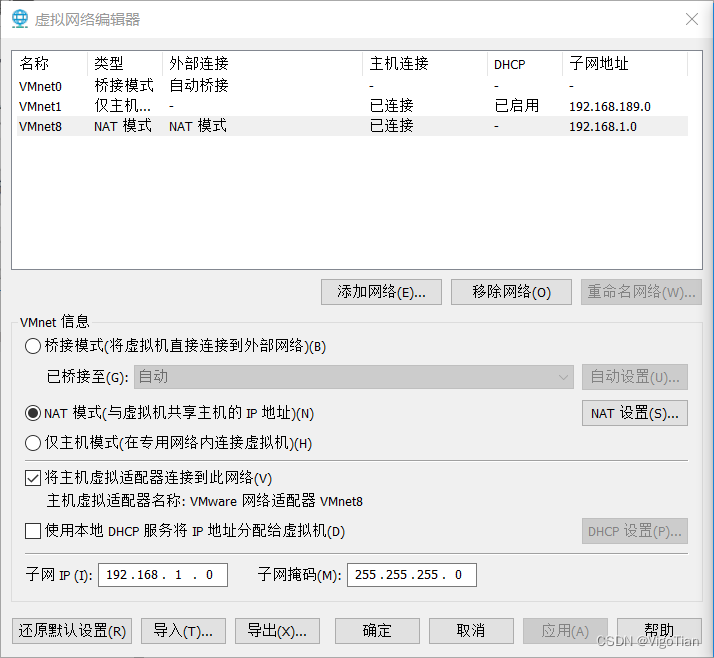Enable 使用本地 DHCP 服务 checkbox
The height and width of the screenshot is (658, 714).
[33, 531]
